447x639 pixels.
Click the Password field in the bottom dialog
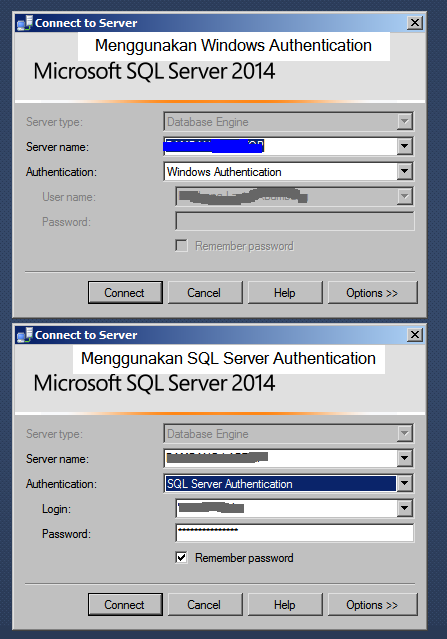tap(295, 533)
